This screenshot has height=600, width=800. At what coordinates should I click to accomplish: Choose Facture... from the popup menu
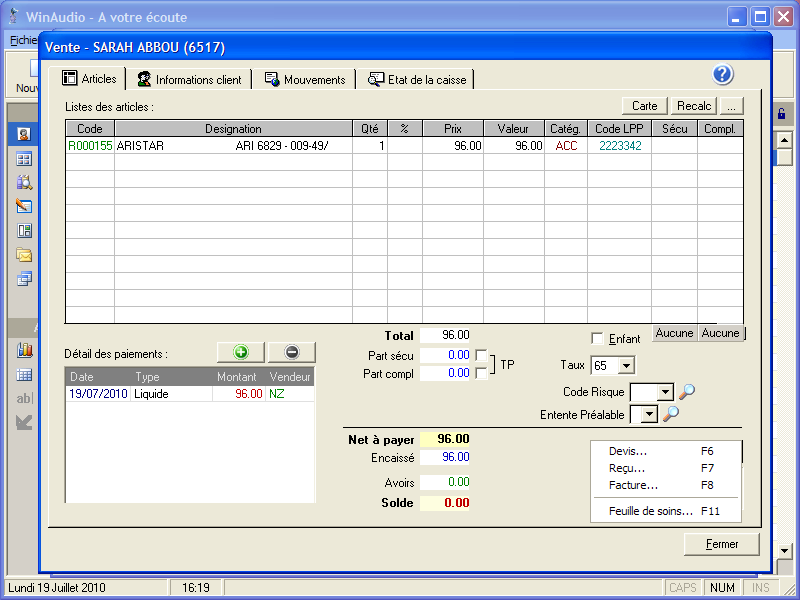coord(633,485)
